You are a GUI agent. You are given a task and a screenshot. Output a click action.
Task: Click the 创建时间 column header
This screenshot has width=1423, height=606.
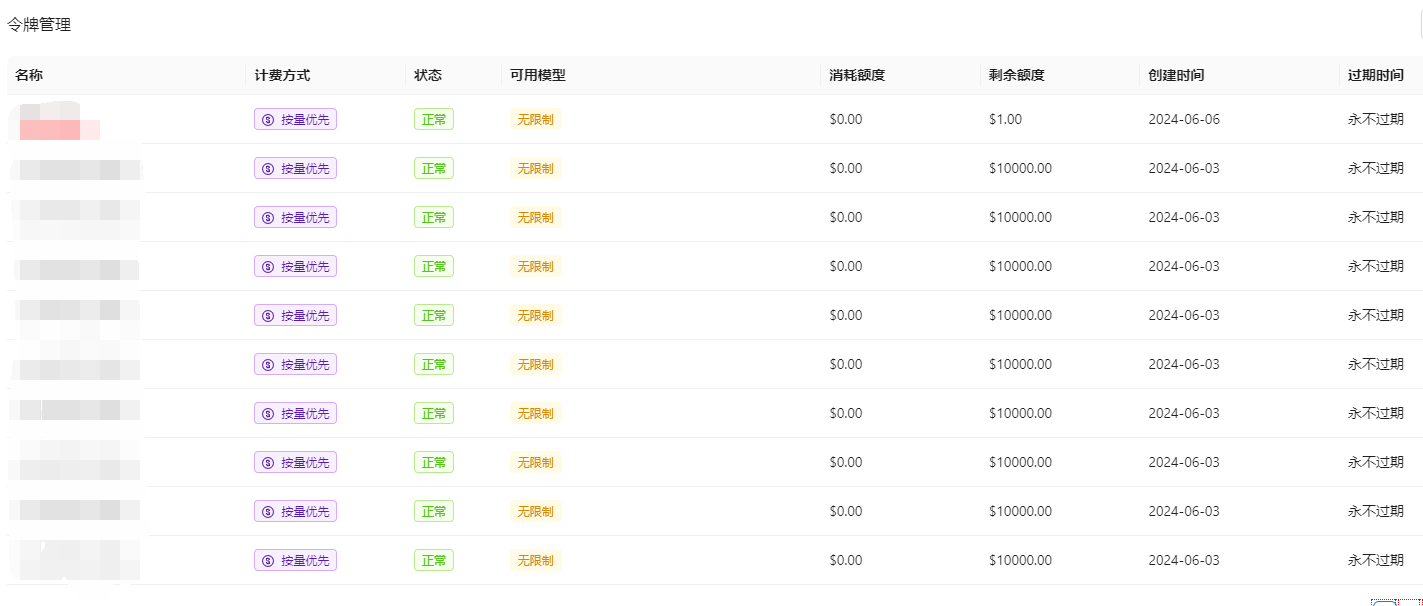[1176, 75]
